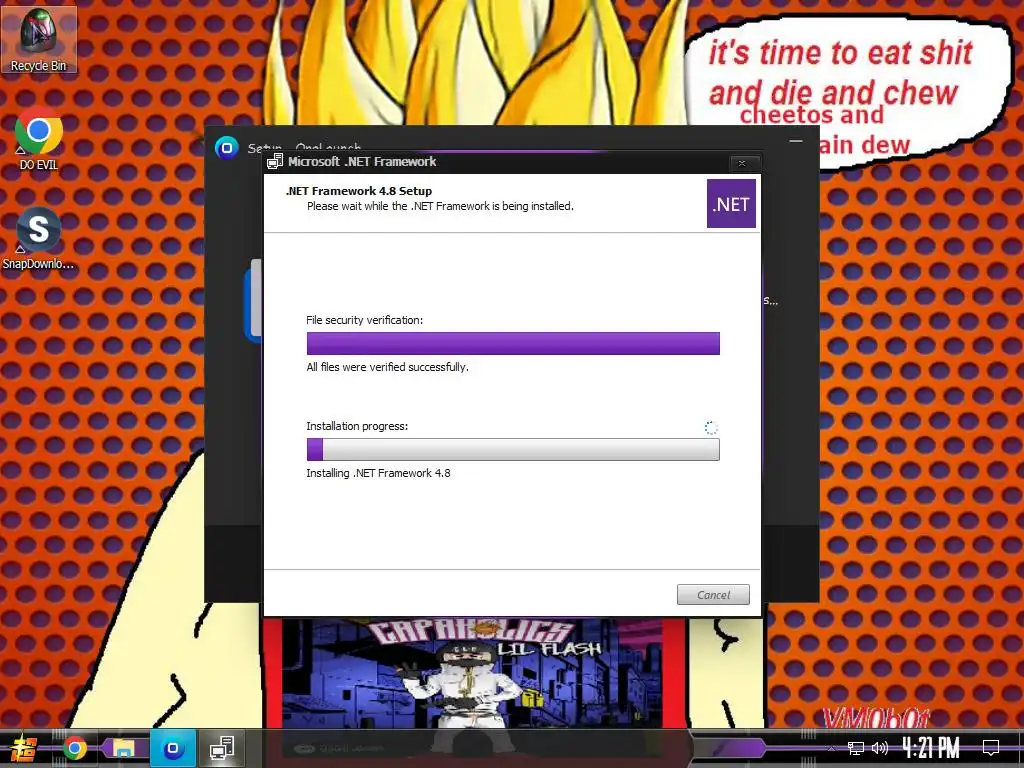Open the volume speaker tray icon
This screenshot has width=1024, height=768.
click(x=880, y=748)
